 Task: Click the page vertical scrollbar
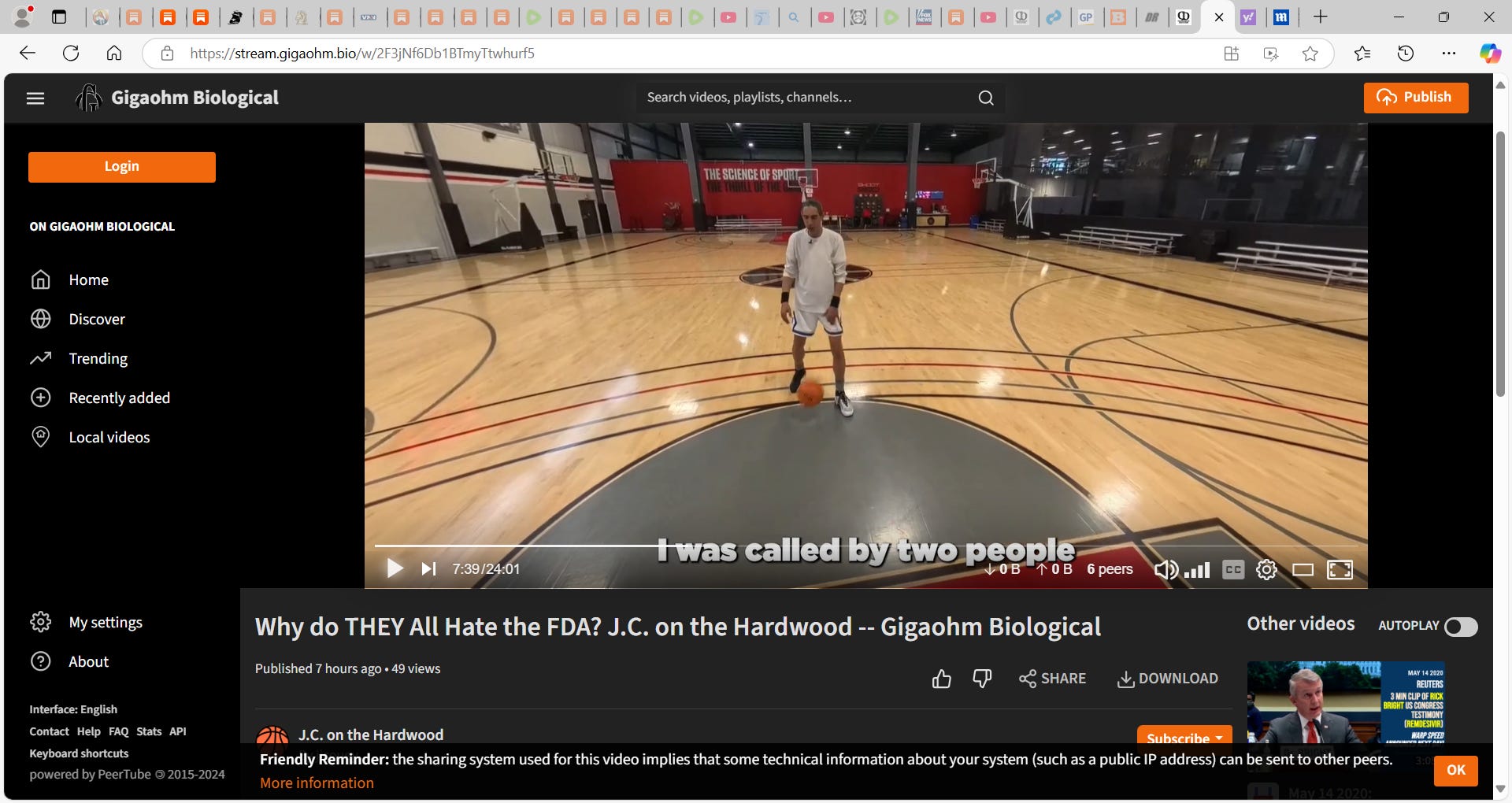tap(1501, 264)
